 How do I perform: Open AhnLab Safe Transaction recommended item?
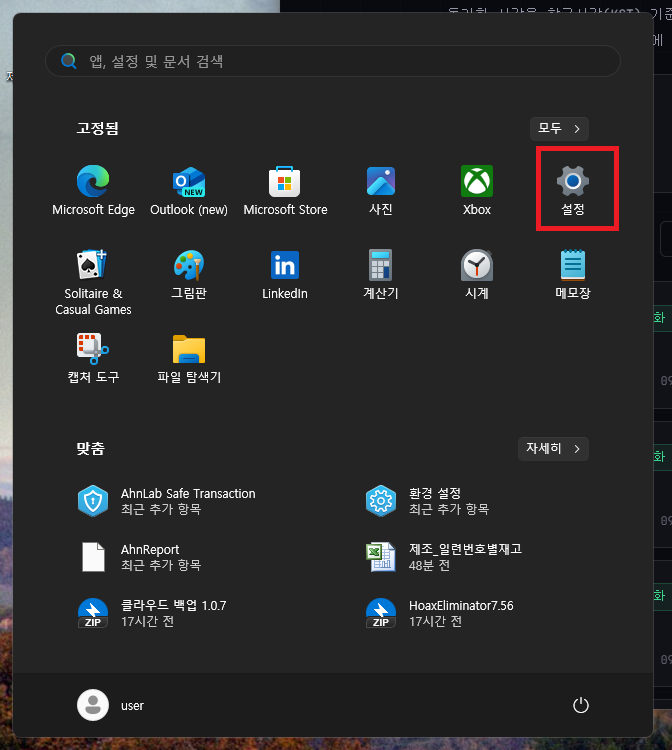coord(167,501)
